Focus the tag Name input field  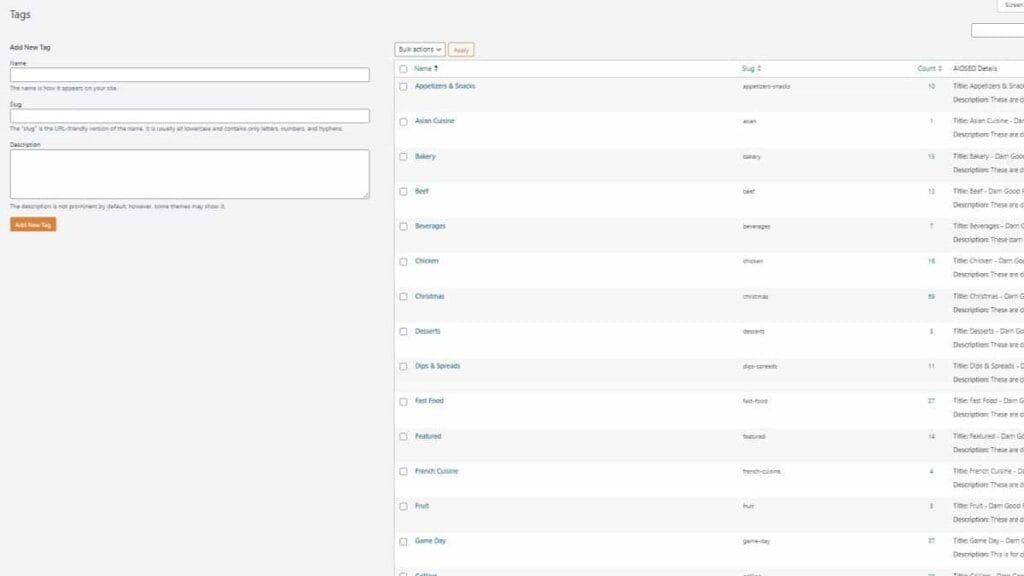click(189, 75)
